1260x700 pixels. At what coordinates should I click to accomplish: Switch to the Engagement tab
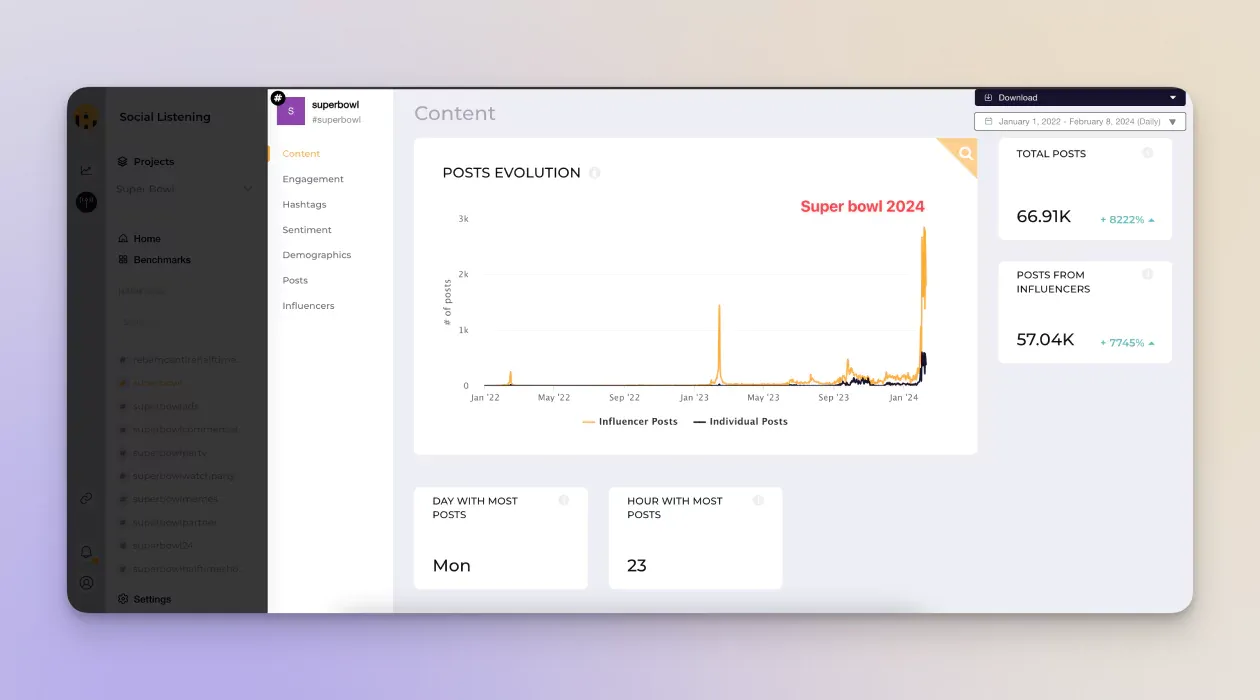coord(313,179)
